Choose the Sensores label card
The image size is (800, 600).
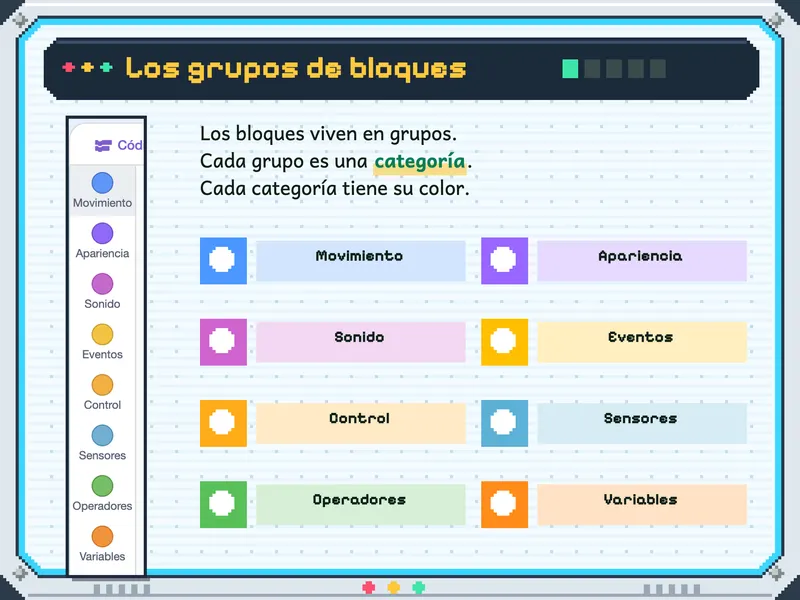pos(642,423)
